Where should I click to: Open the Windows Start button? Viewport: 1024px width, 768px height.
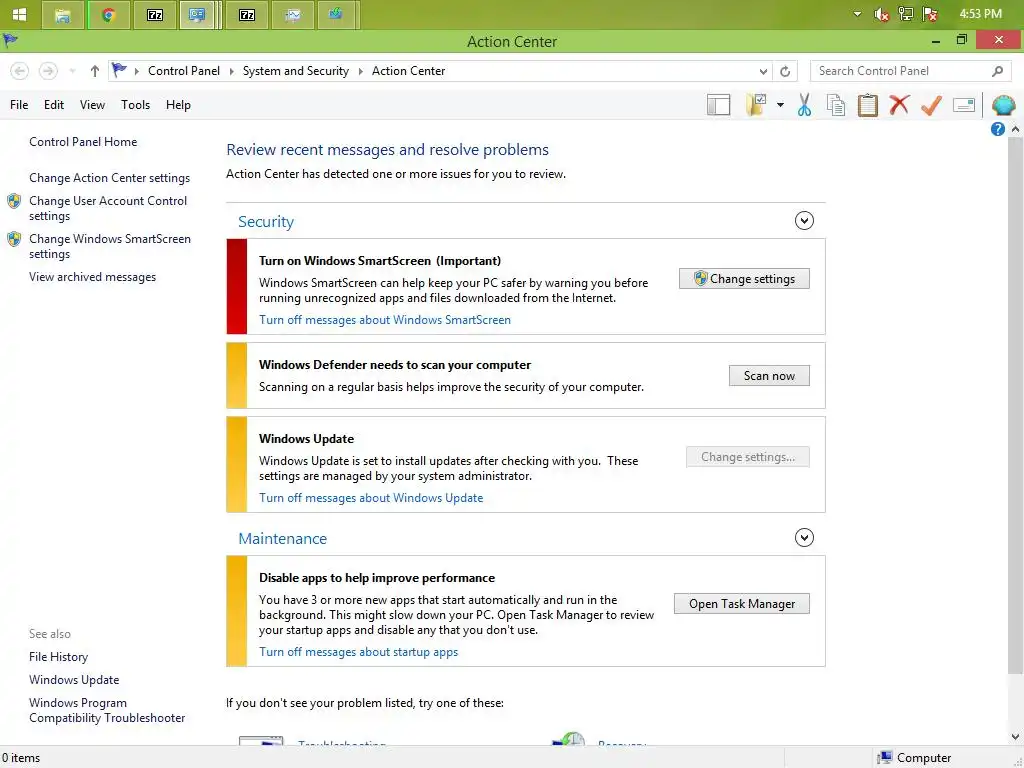tap(20, 14)
